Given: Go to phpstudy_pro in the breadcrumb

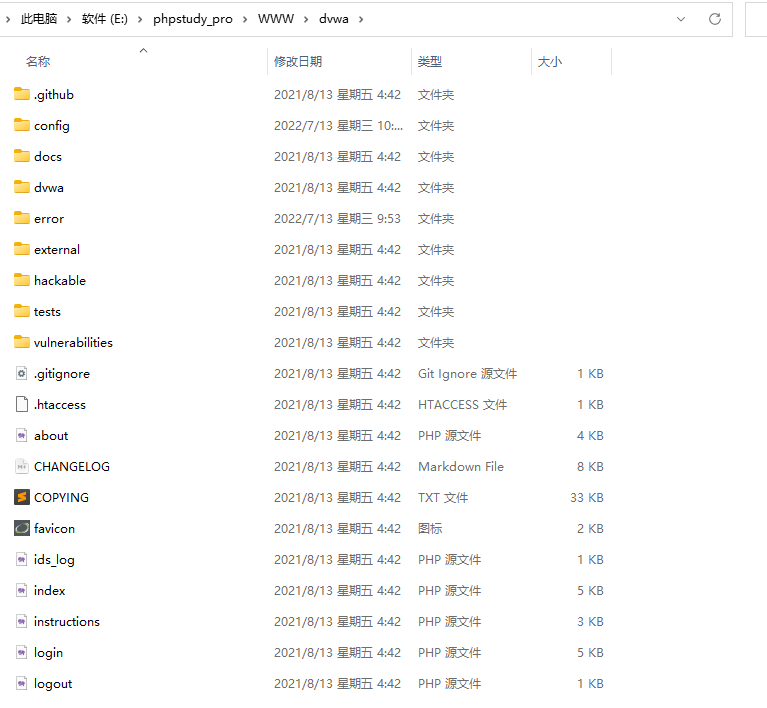Looking at the screenshot, I should 193,19.
